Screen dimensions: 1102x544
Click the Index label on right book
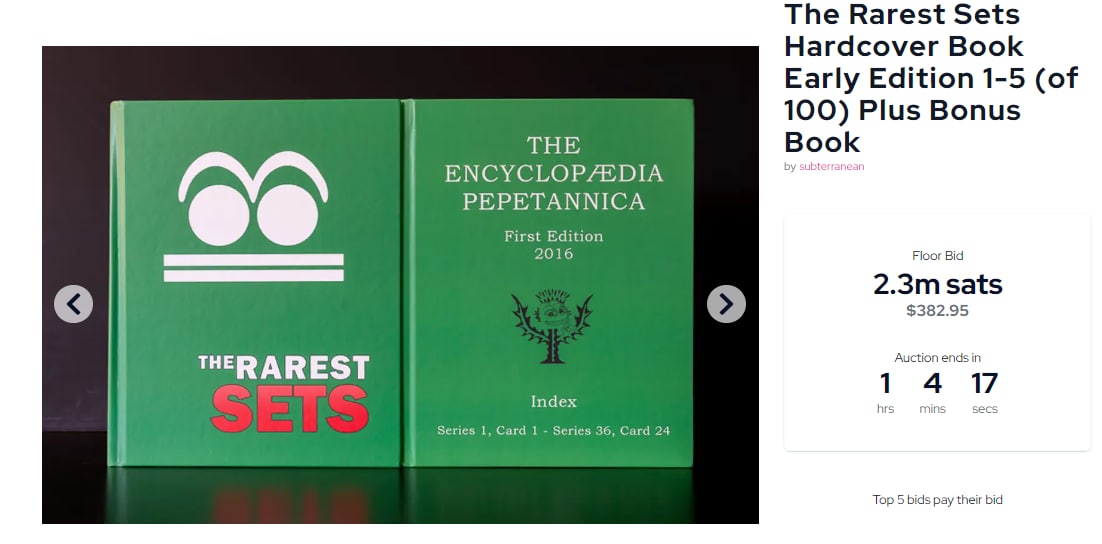pos(554,402)
